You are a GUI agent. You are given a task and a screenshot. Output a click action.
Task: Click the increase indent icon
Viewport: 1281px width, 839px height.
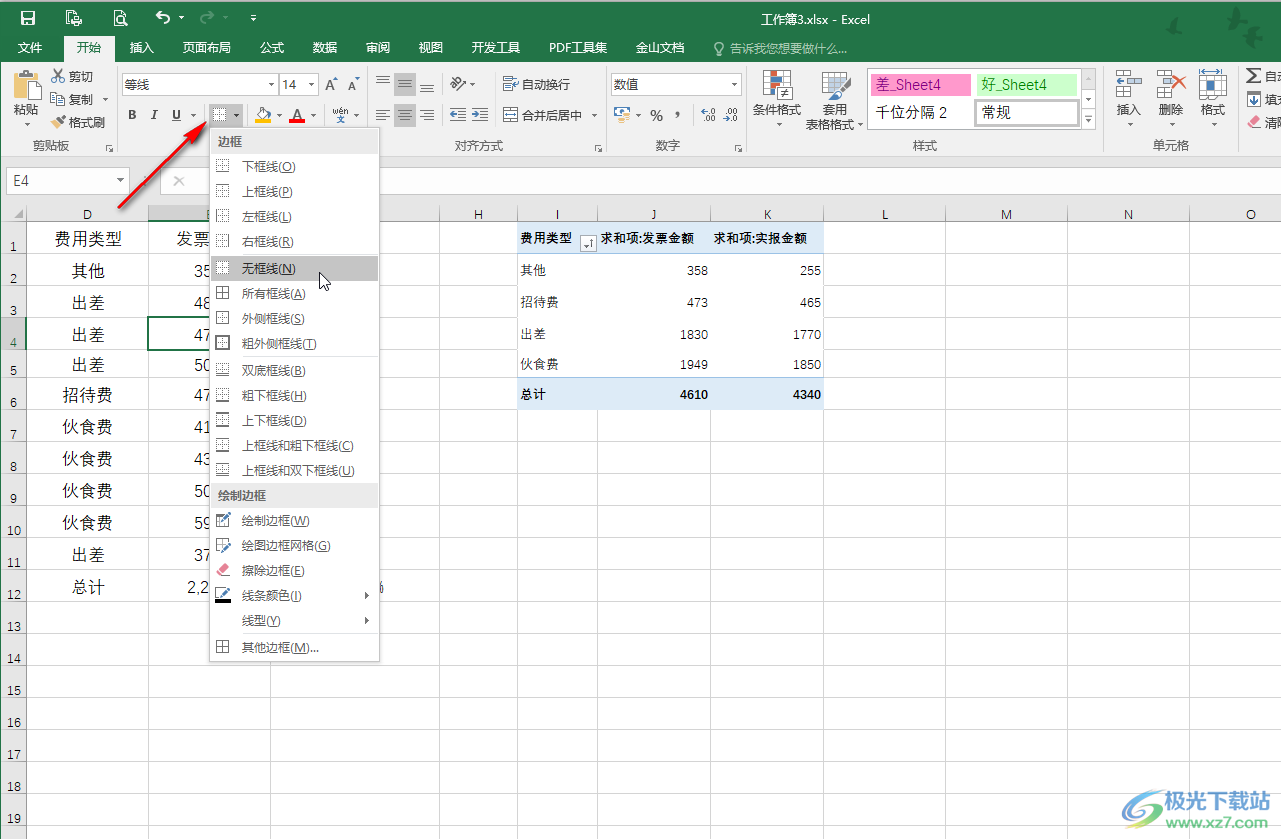(480, 115)
